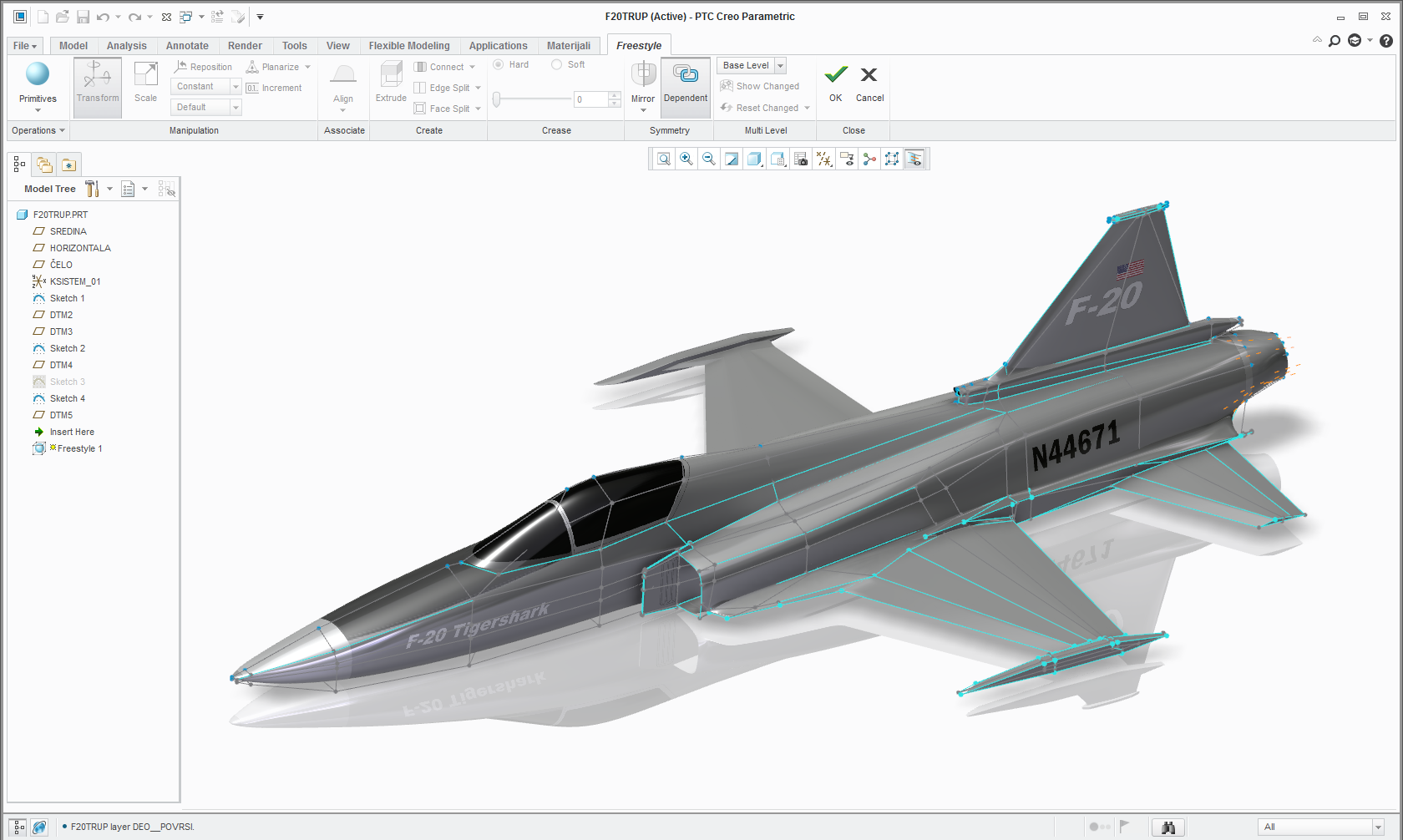This screenshot has height=840, width=1403.
Task: Select the Scale tool
Action: coord(145,83)
